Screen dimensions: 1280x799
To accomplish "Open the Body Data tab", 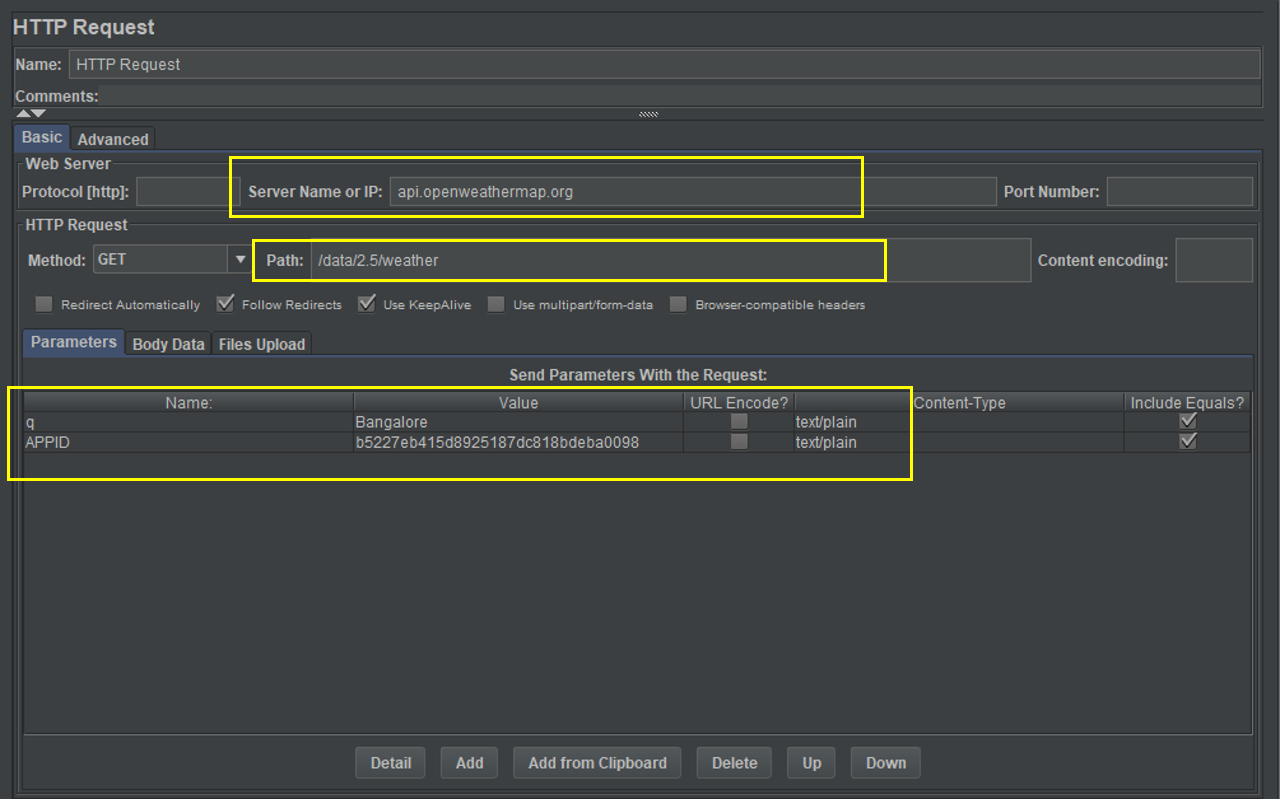I will click(167, 343).
